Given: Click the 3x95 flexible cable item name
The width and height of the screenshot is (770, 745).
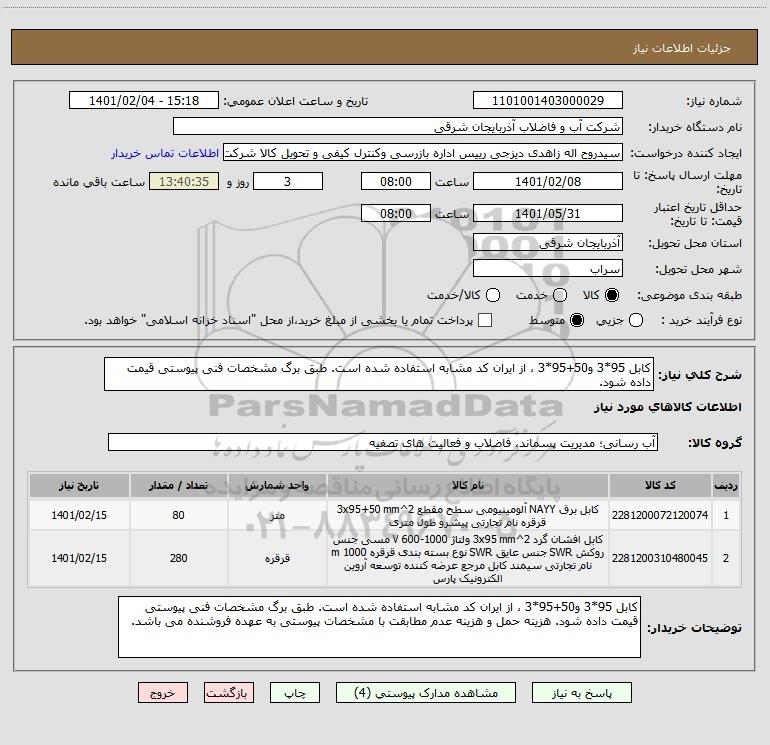Looking at the screenshot, I should [x=468, y=558].
